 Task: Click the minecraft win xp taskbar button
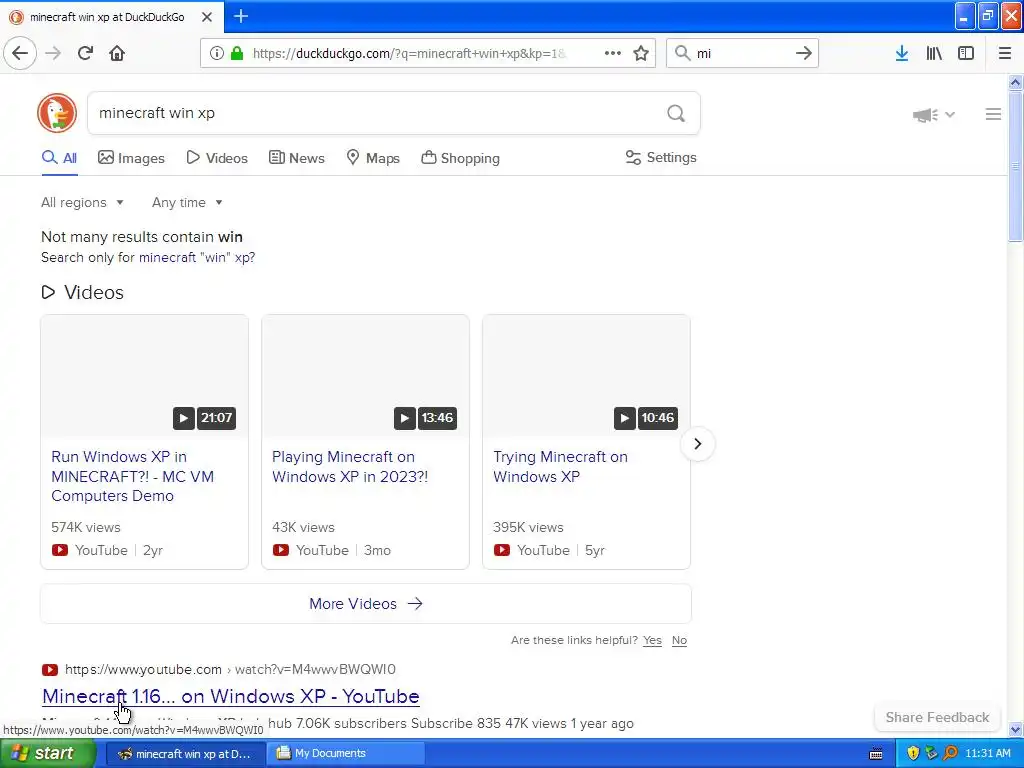coord(185,753)
